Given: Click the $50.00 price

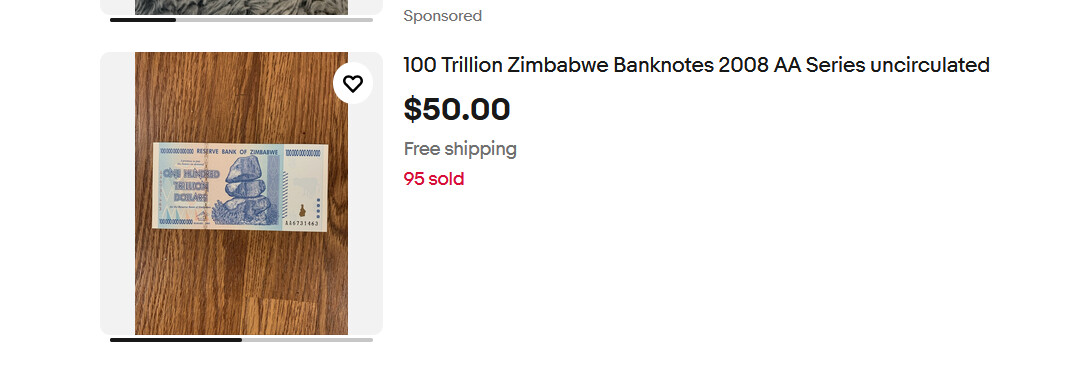Looking at the screenshot, I should 457,109.
